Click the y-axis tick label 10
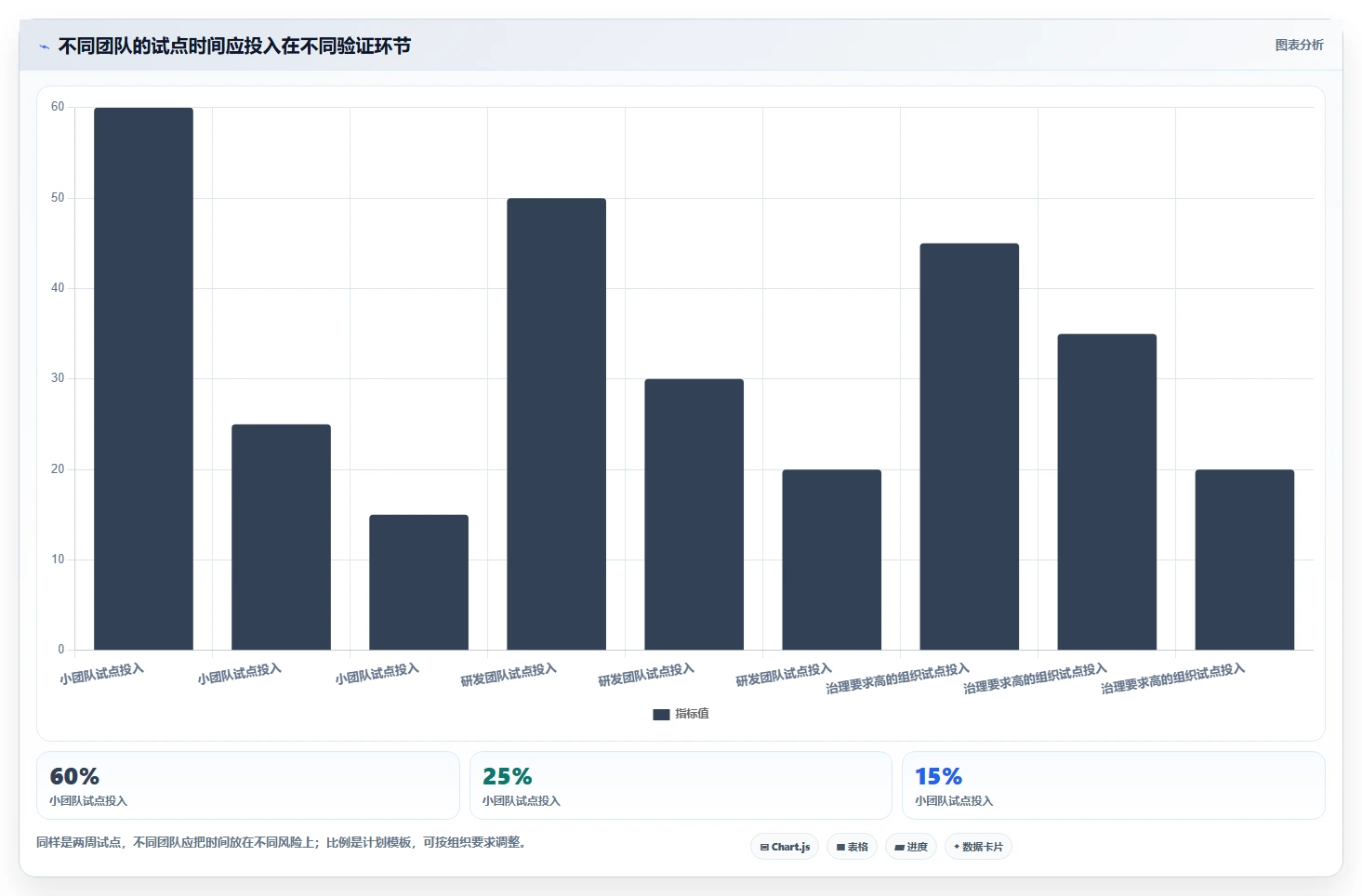 pyautogui.click(x=58, y=560)
